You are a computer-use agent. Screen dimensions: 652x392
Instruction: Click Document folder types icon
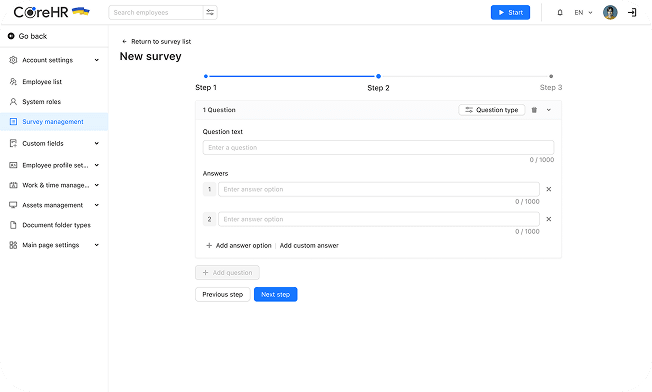pos(13,225)
